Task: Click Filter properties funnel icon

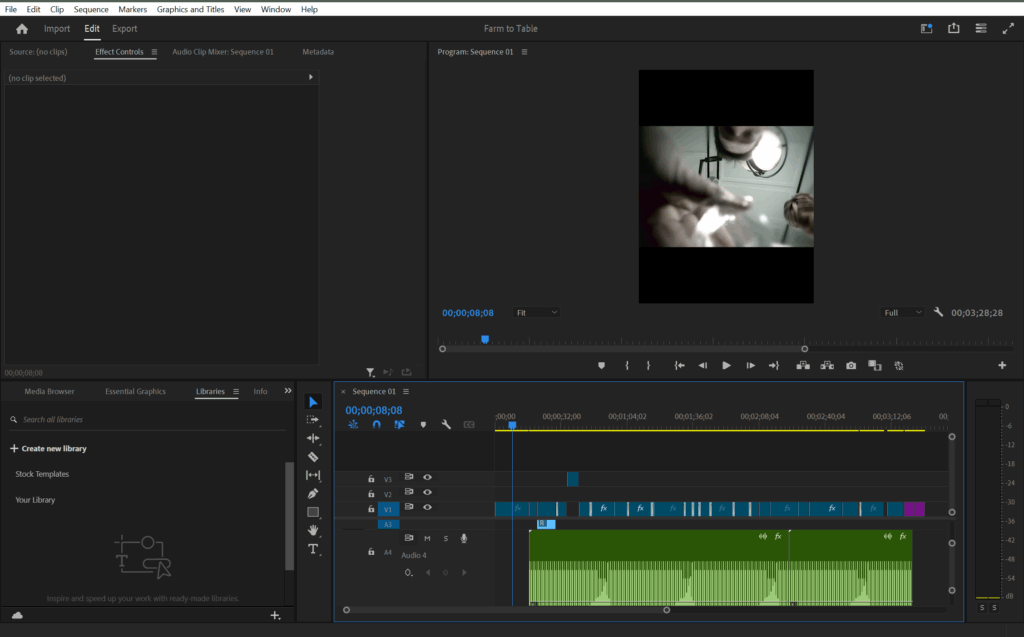Action: click(x=370, y=372)
